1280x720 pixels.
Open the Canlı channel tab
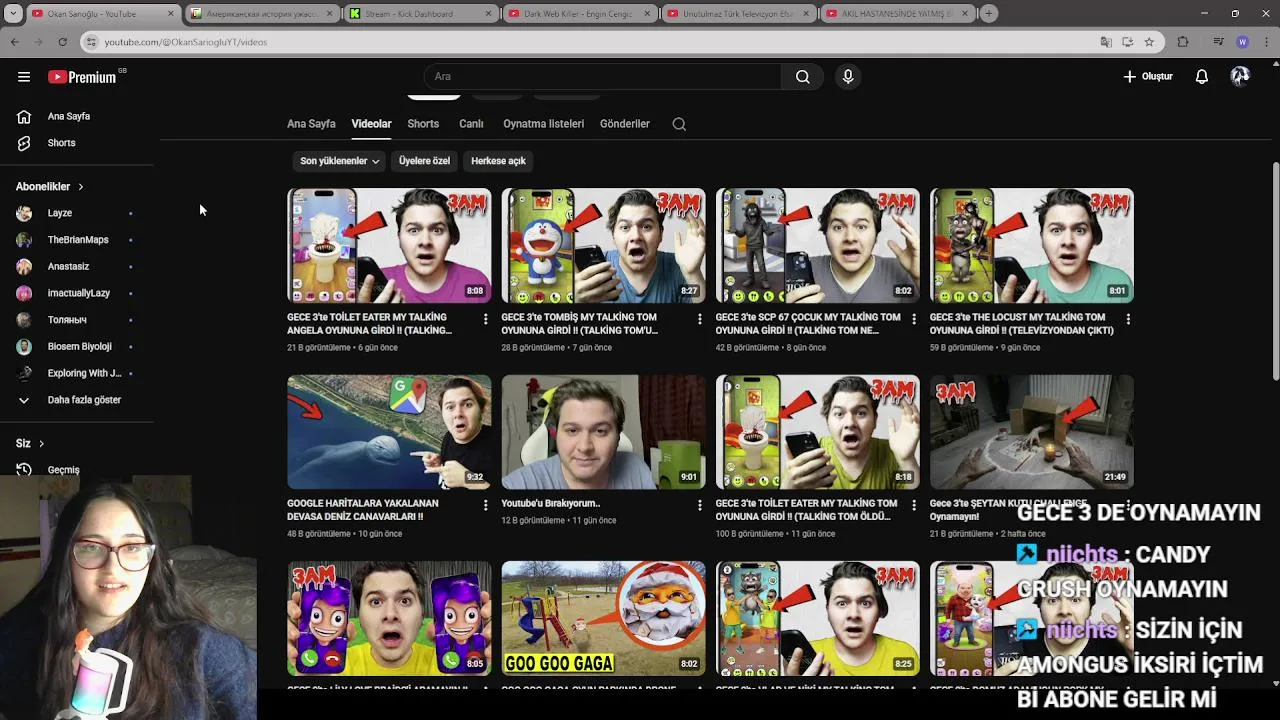pos(471,124)
